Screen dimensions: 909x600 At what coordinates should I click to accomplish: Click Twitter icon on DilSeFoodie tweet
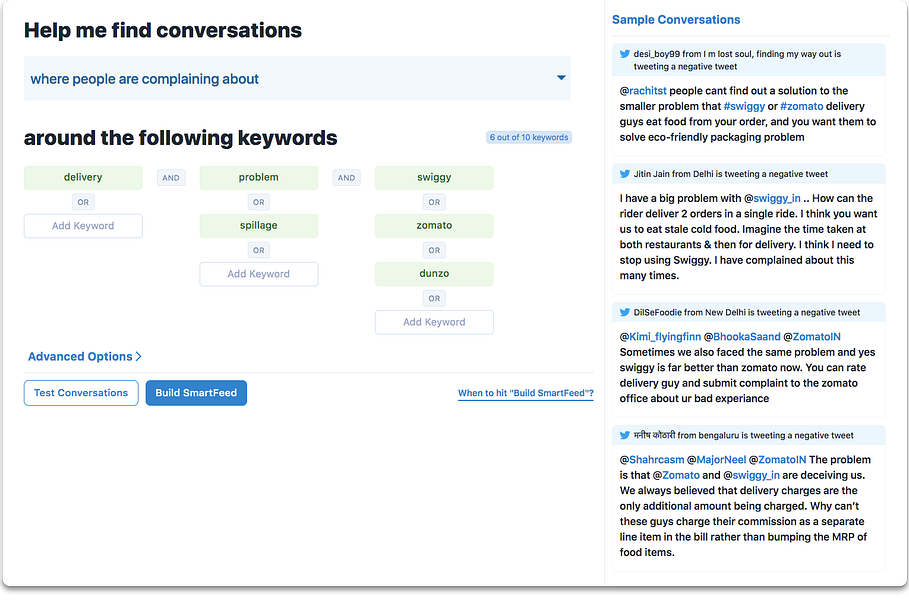pos(625,312)
